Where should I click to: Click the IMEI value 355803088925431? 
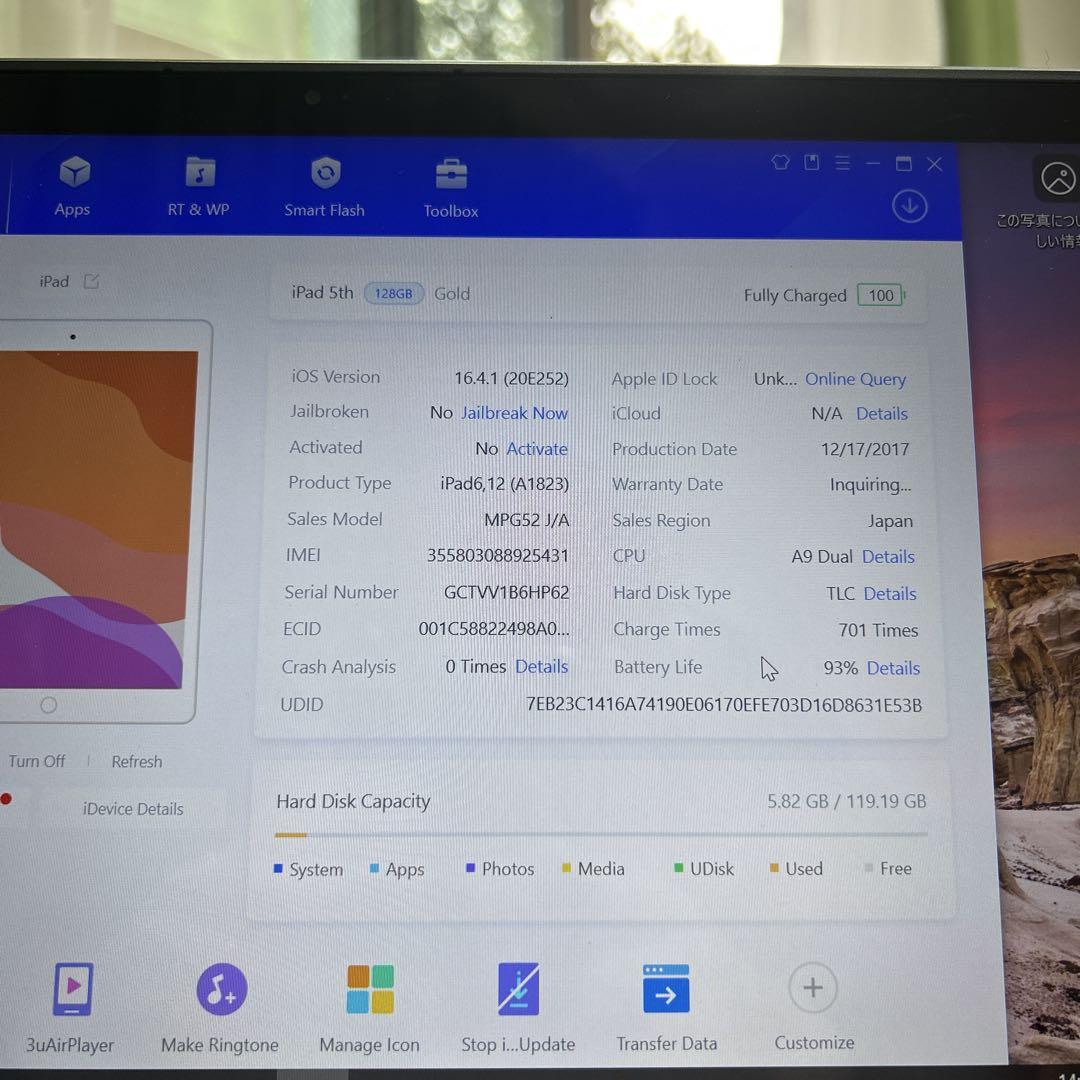pos(498,555)
